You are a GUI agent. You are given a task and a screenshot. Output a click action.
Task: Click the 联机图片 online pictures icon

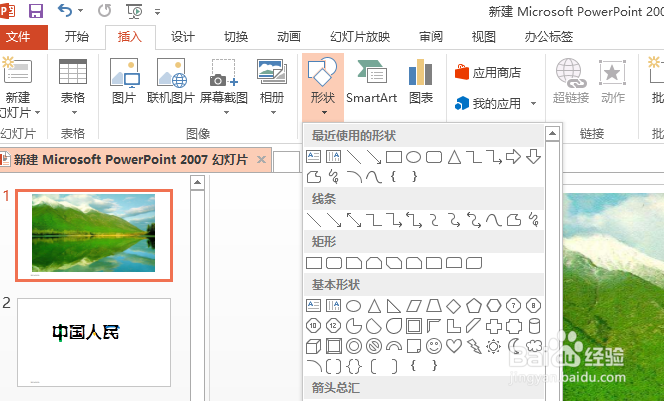click(172, 72)
